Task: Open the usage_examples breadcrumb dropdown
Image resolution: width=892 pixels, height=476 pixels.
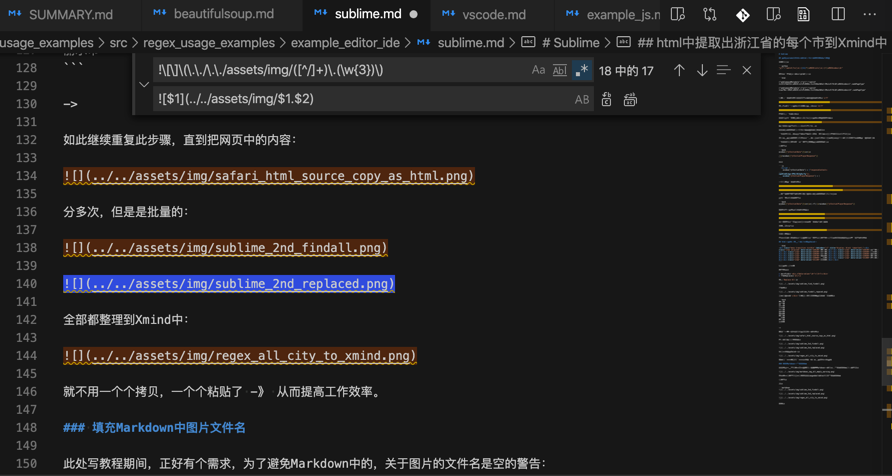Action: [47, 42]
